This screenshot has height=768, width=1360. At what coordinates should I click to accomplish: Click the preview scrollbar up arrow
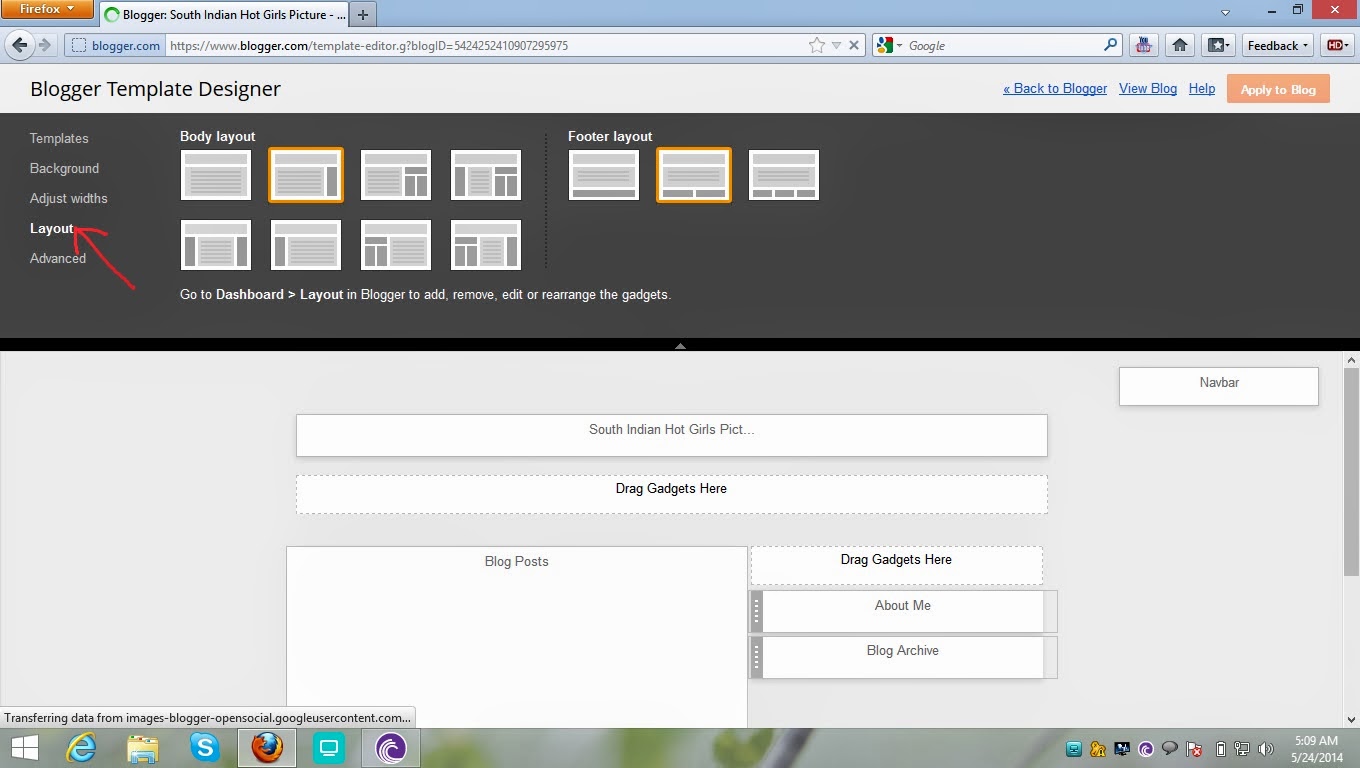coord(1352,360)
